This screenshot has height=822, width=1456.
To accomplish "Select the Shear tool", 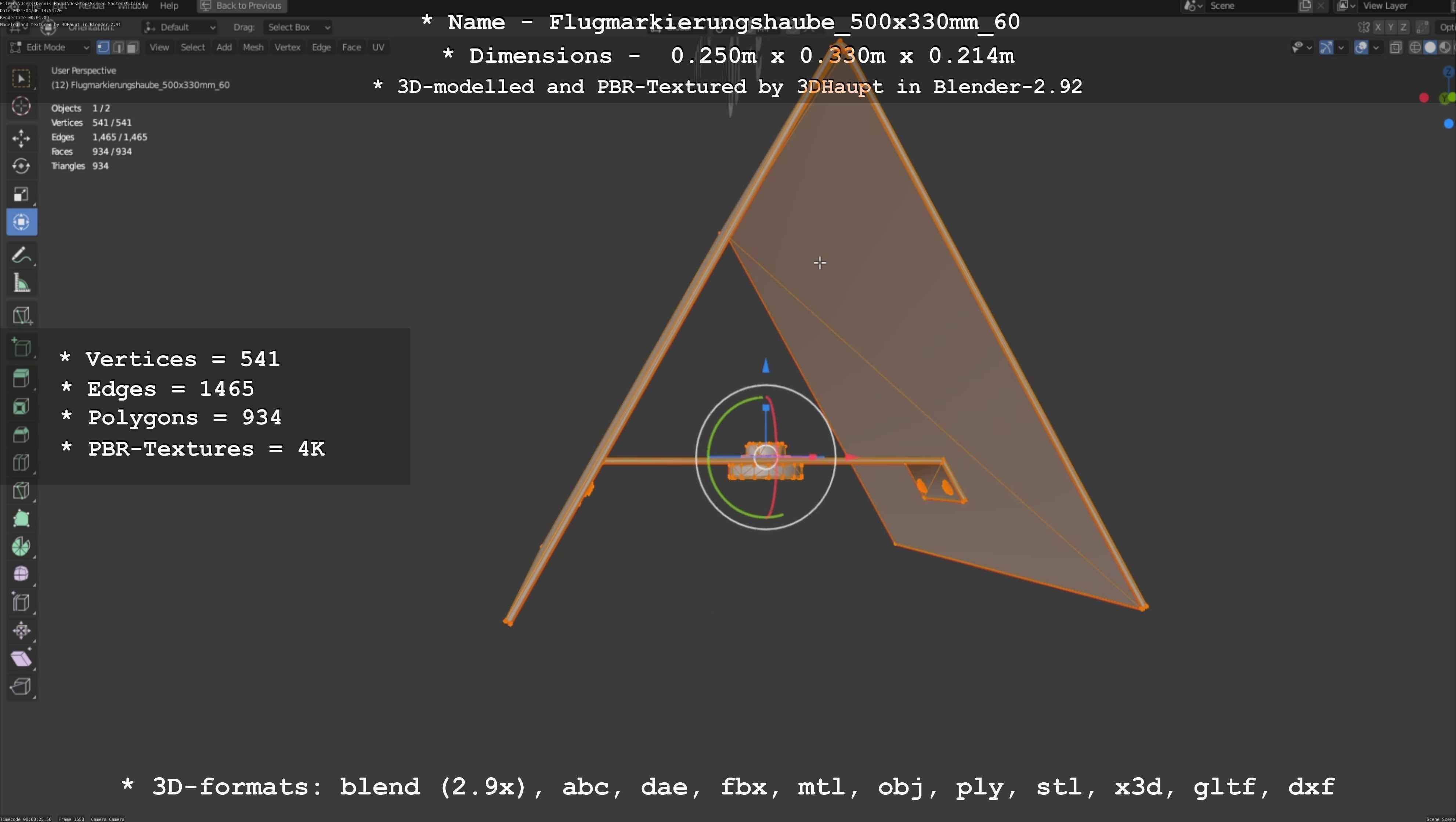I will click(x=21, y=659).
